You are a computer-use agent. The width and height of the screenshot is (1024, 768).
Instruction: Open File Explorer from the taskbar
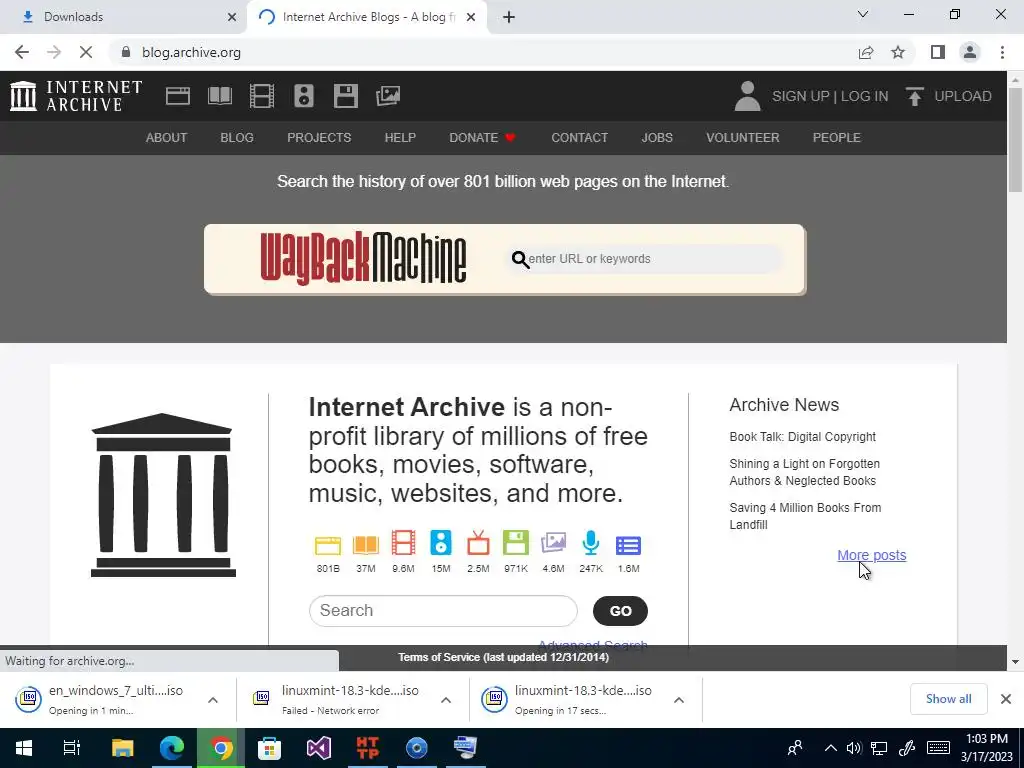coord(122,748)
